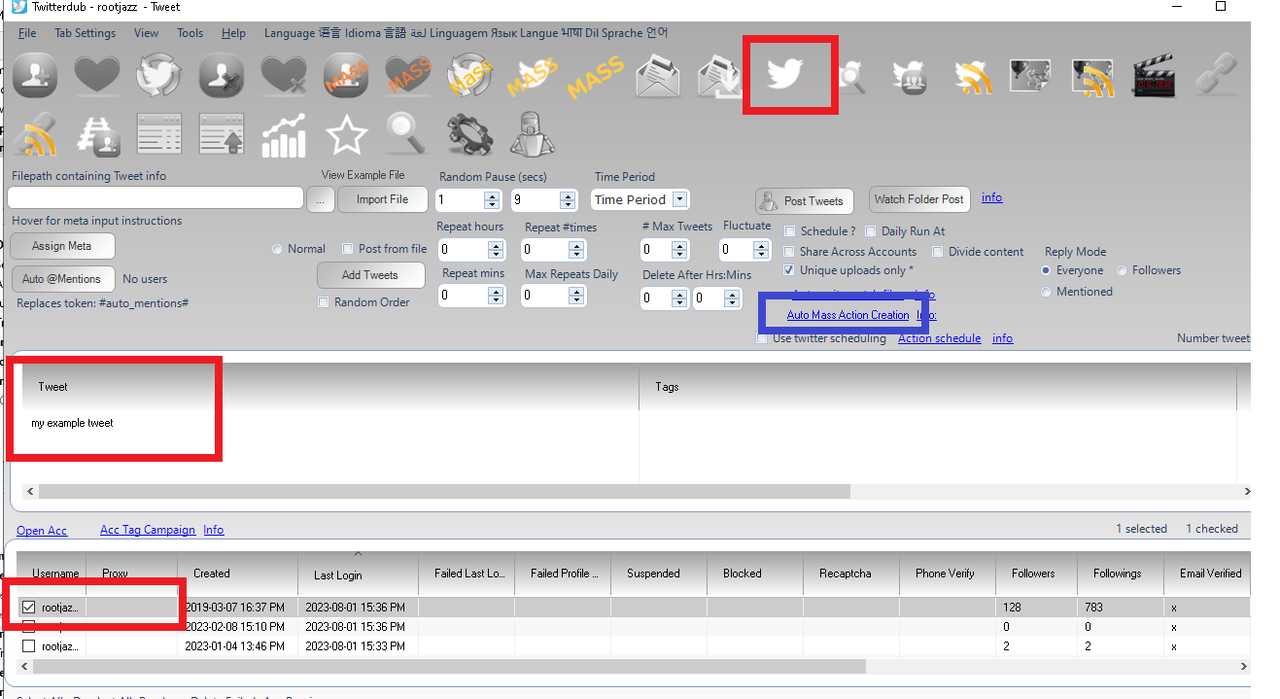Open the Help menu

[234, 33]
